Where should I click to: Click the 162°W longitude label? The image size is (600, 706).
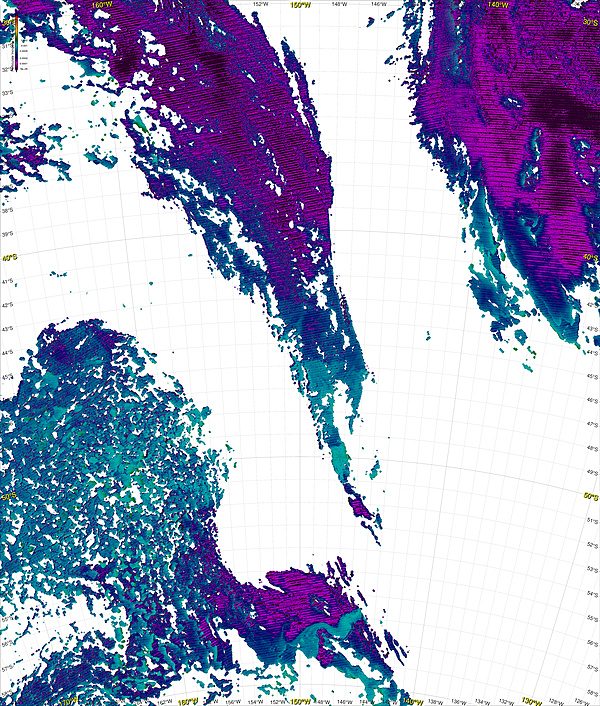click(x=167, y=701)
